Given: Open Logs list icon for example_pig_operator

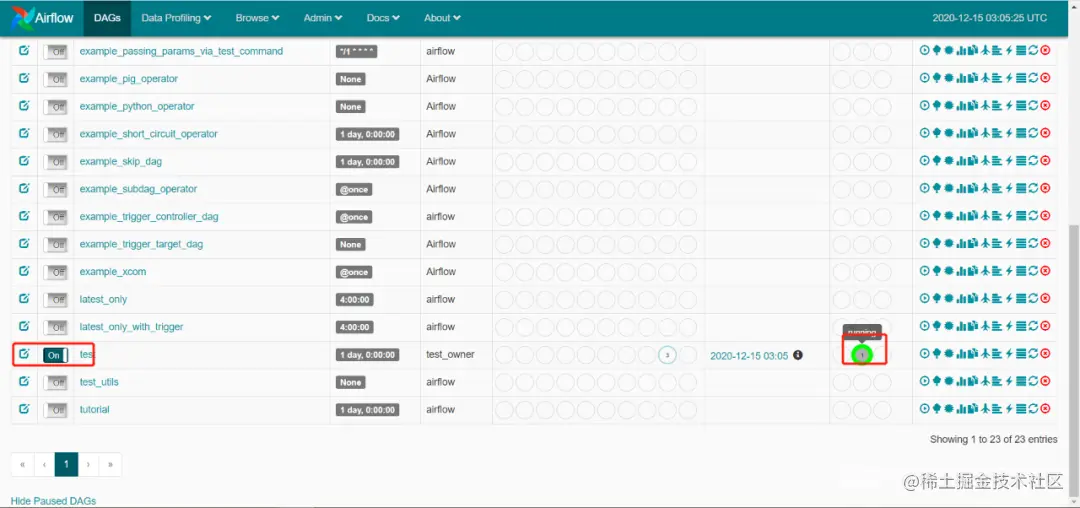Looking at the screenshot, I should pyautogui.click(x=1021, y=78).
